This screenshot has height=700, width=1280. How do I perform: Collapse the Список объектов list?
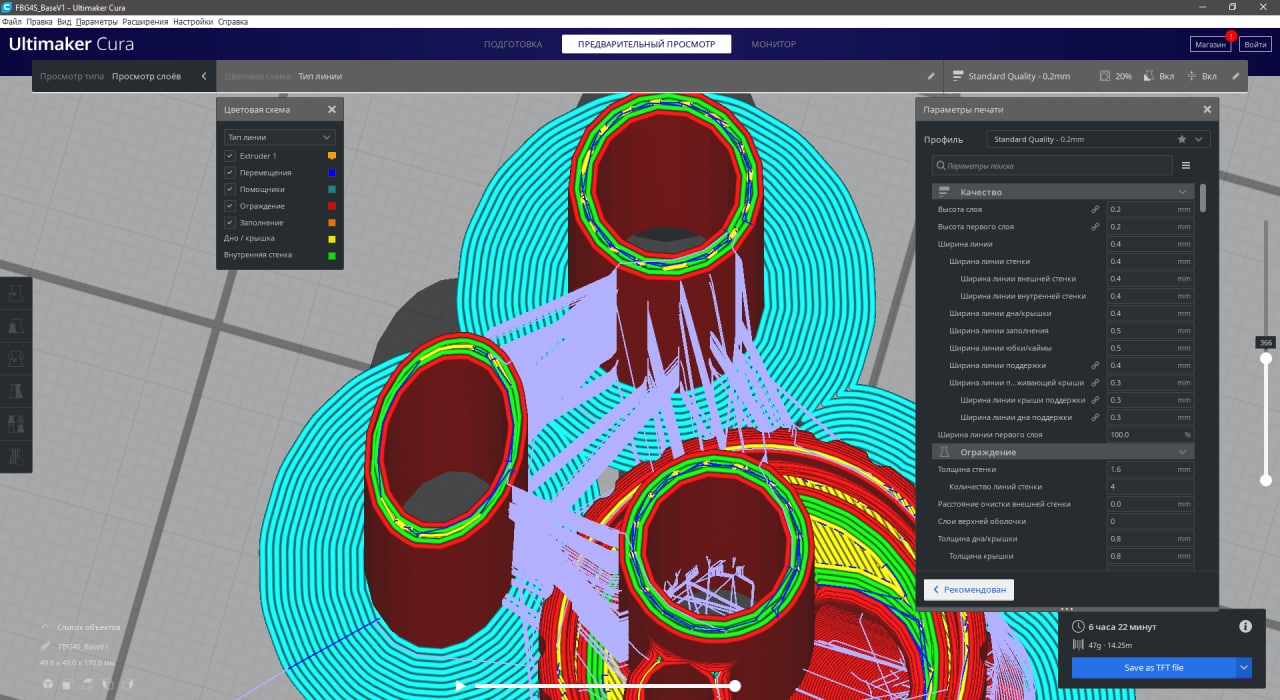(x=46, y=627)
